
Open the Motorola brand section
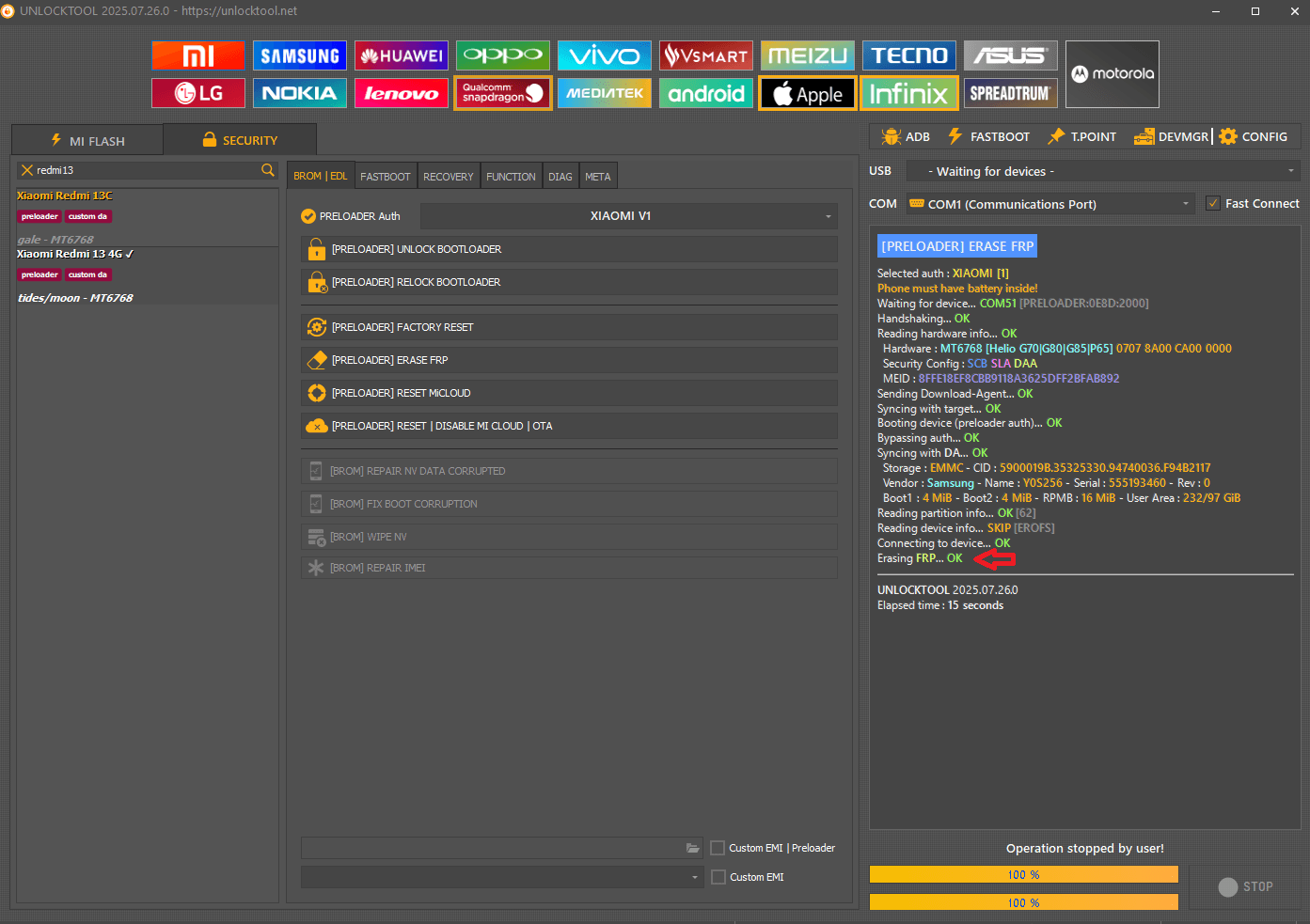[1112, 74]
